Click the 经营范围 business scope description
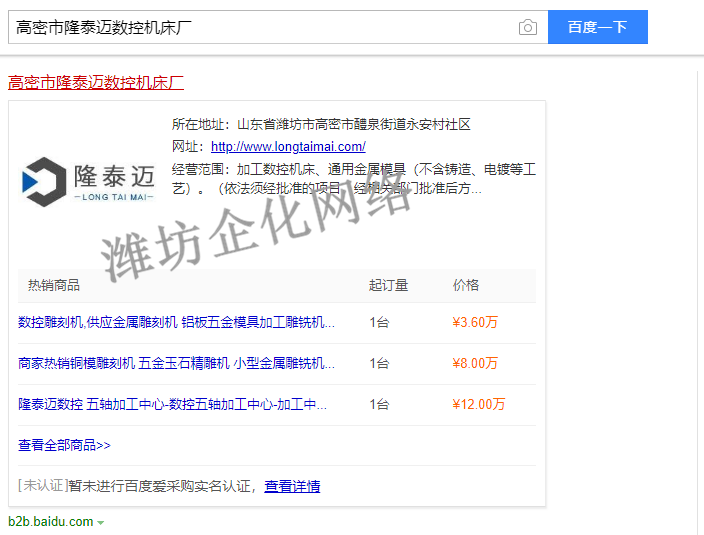This screenshot has height=535, width=704. [354, 178]
